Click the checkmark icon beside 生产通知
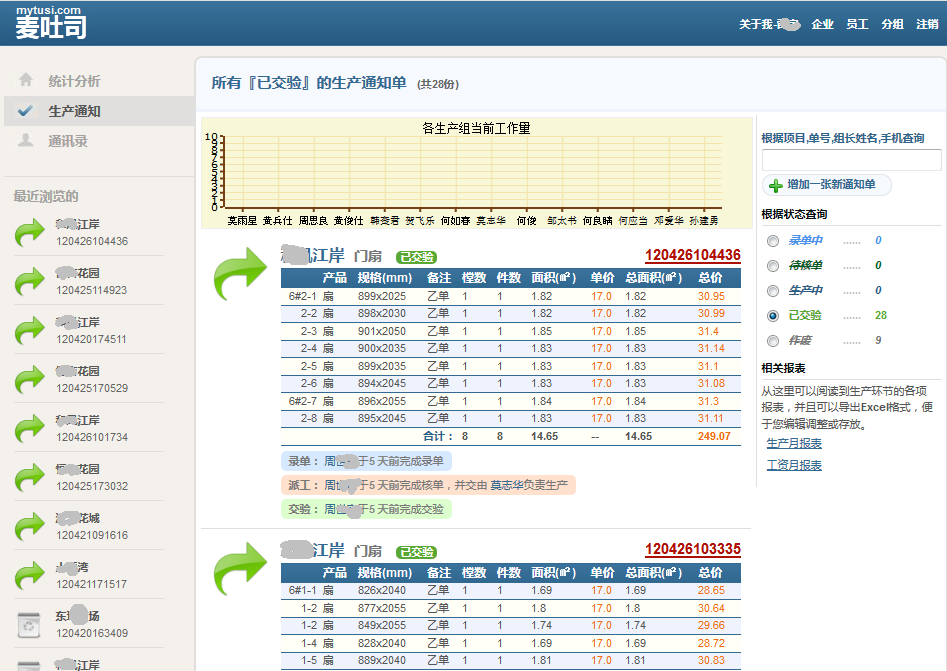Viewport: 947px width, 671px height. (x=26, y=111)
